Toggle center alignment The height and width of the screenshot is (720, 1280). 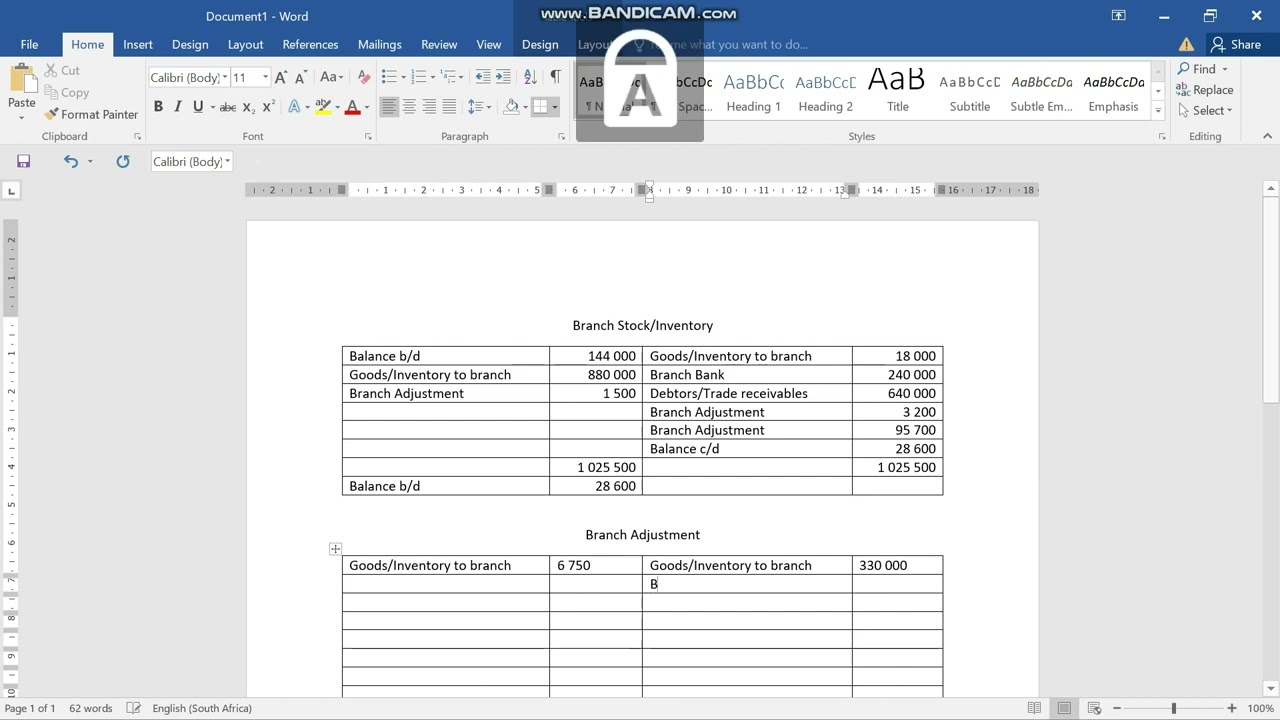click(409, 107)
